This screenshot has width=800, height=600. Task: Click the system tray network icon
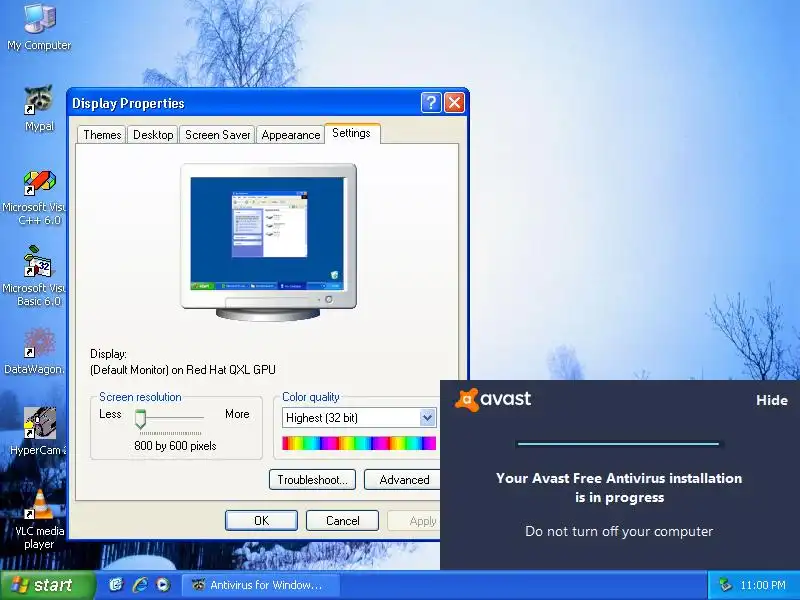pyautogui.click(x=725, y=585)
